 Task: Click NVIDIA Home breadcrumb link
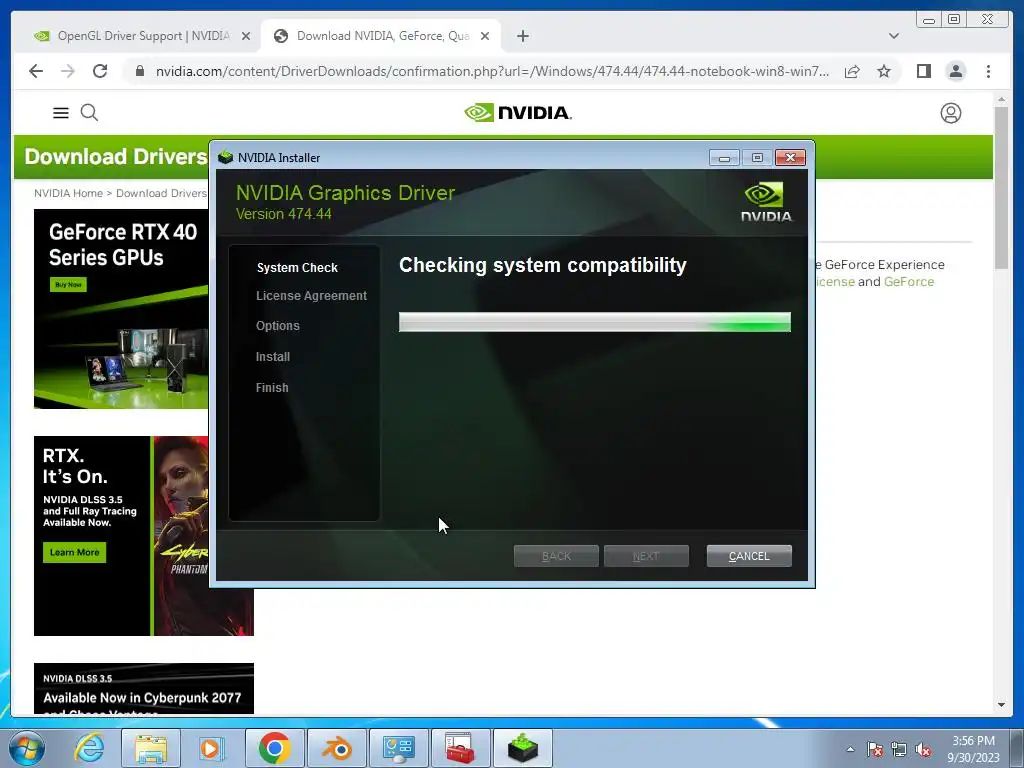tap(69, 193)
